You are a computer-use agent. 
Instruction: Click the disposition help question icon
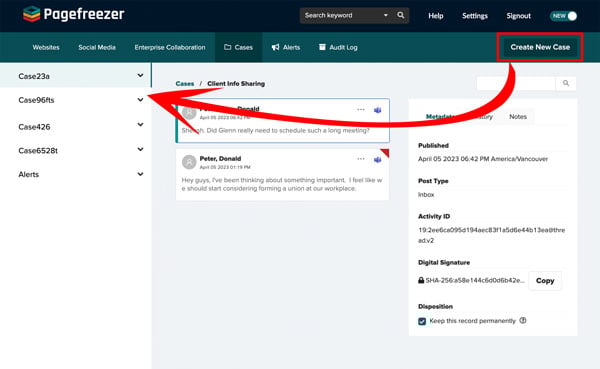click(x=523, y=320)
